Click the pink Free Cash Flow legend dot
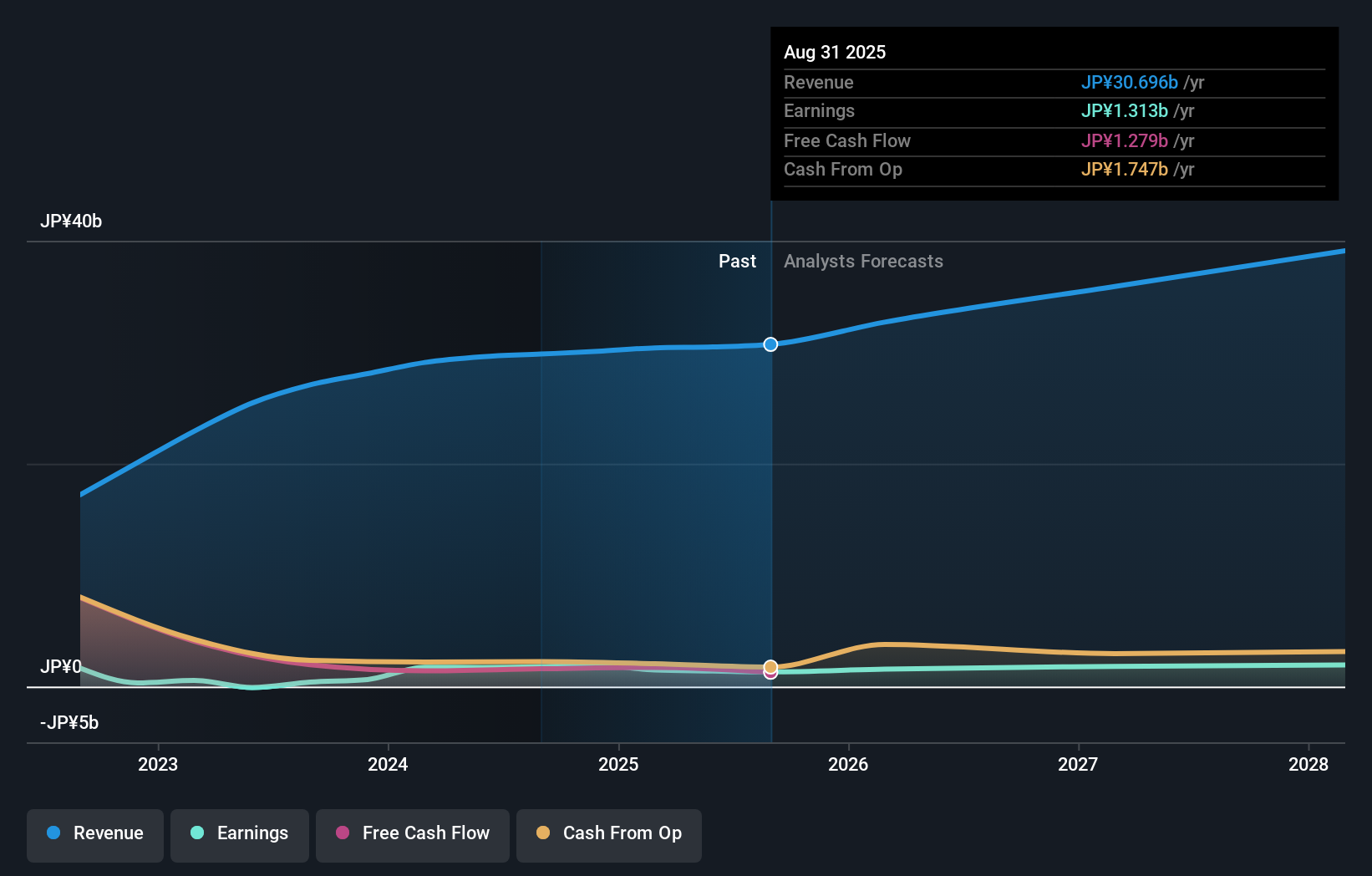Screen dimensions: 1372x876 pos(343,833)
